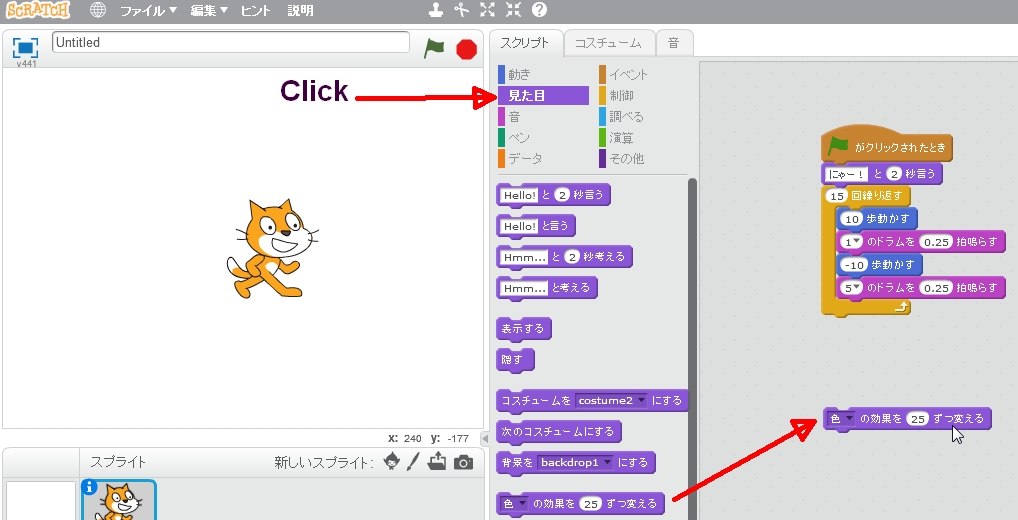Viewport: 1018px width, 520px height.
Task: Click the がクリックされたとき hat block
Action: tap(886, 145)
